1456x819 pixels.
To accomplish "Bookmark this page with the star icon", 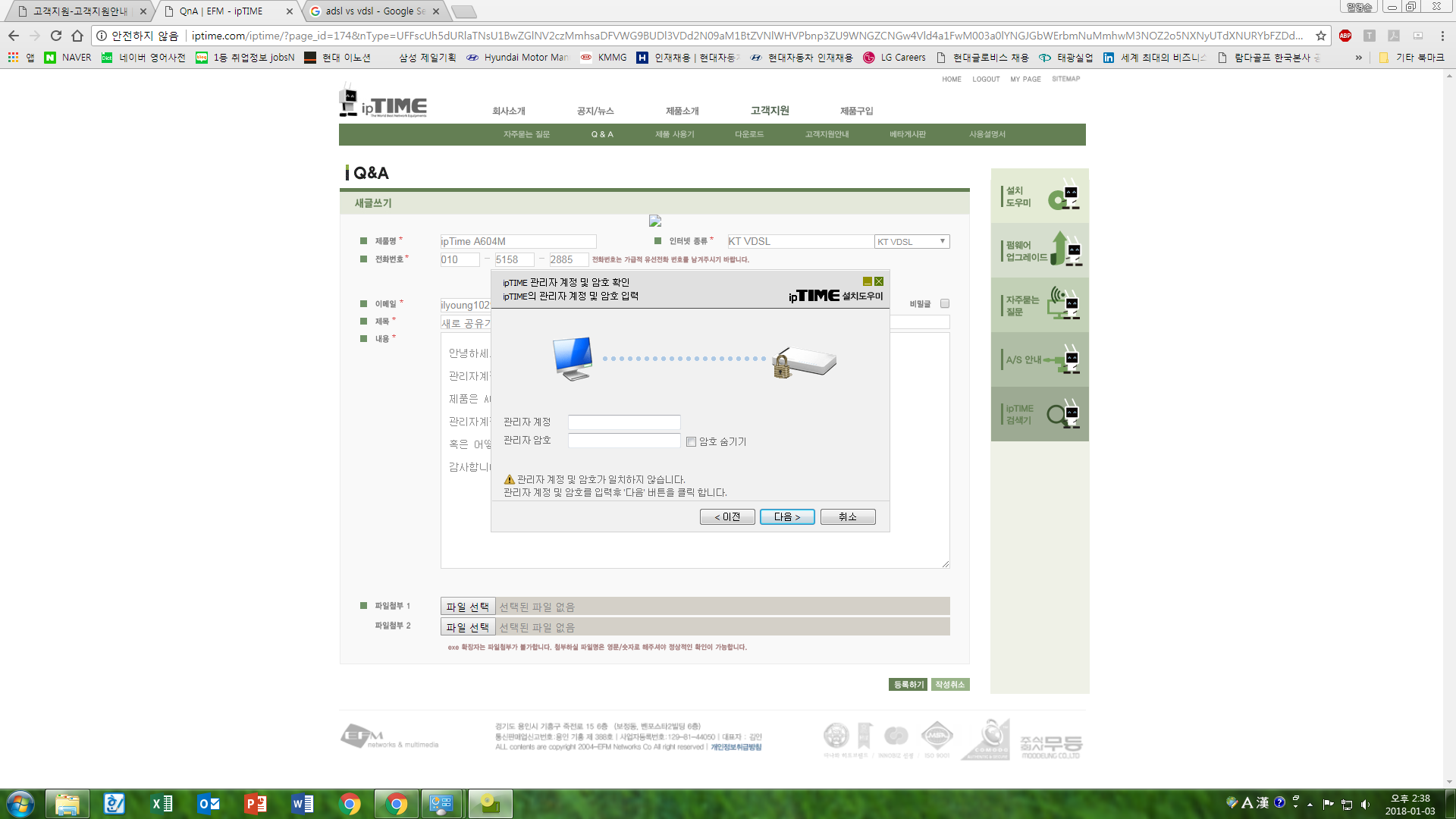I will (1321, 36).
